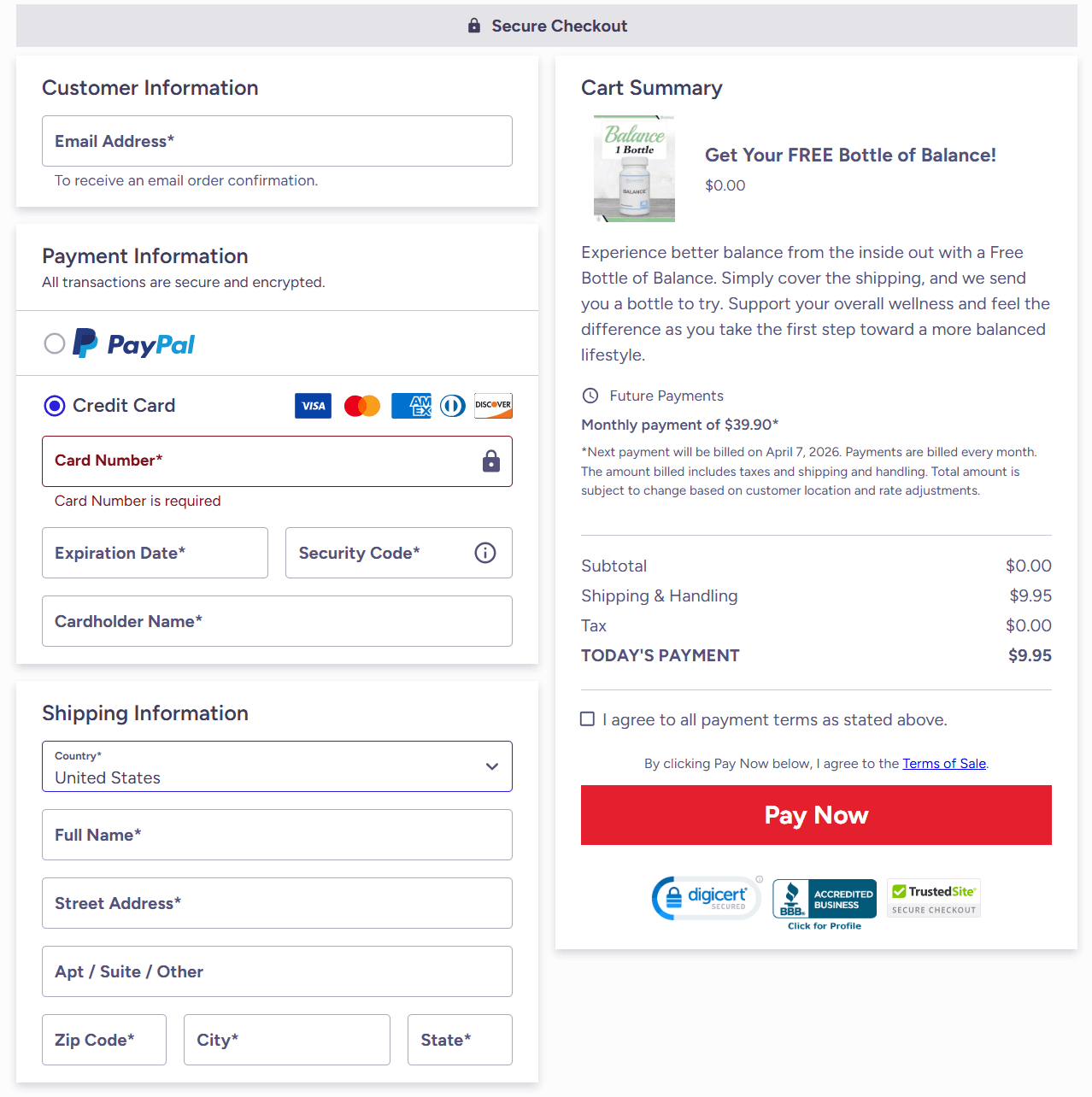Select the Discover card icon
Image resolution: width=1092 pixels, height=1097 pixels.
493,406
